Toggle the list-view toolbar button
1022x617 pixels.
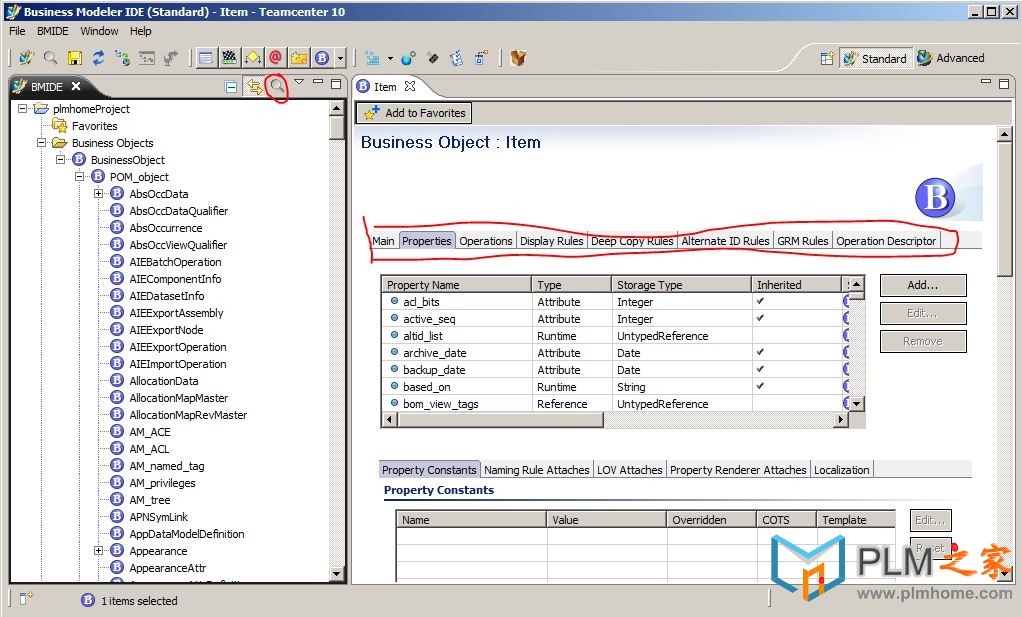point(206,58)
